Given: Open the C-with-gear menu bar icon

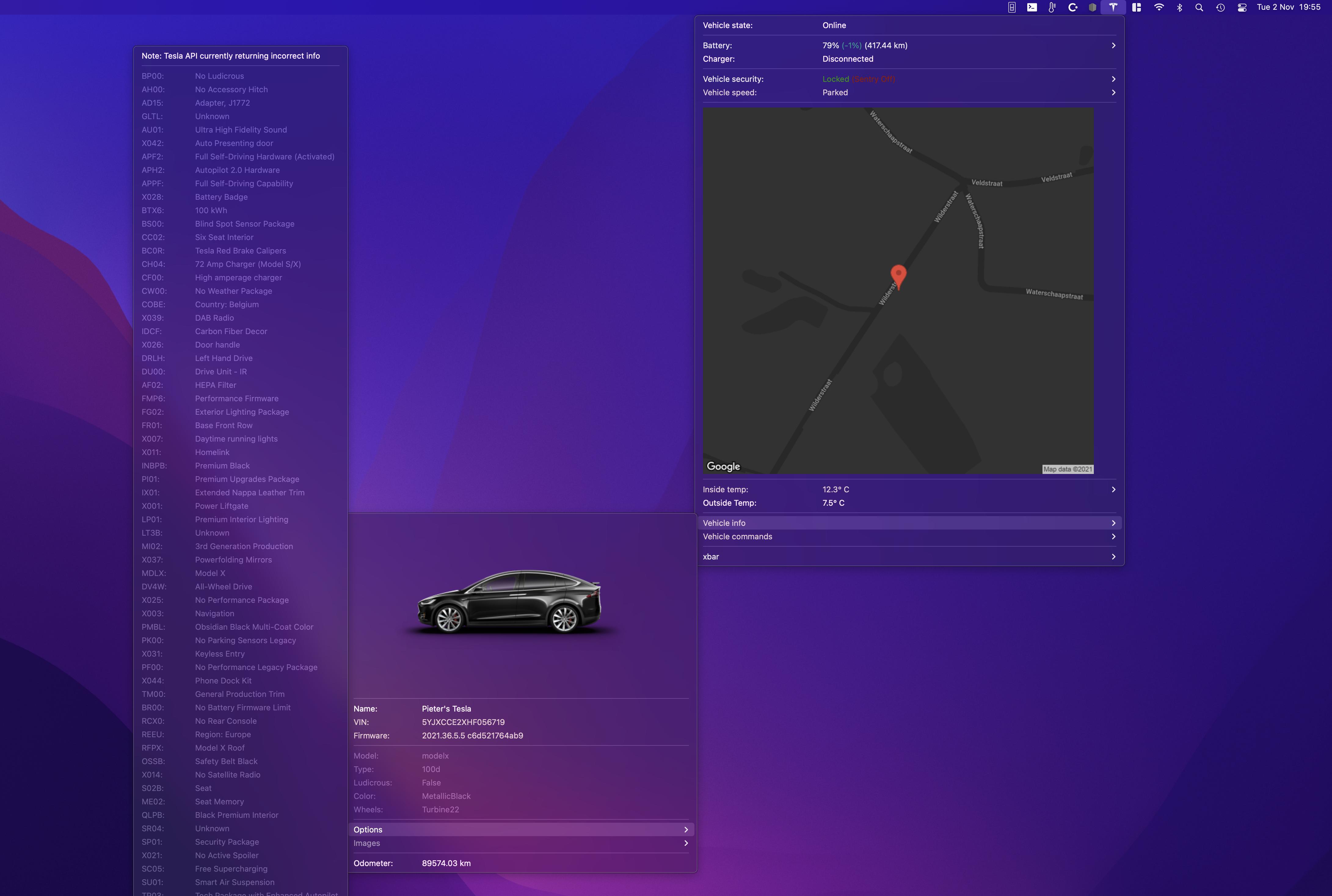Looking at the screenshot, I should [1072, 7].
